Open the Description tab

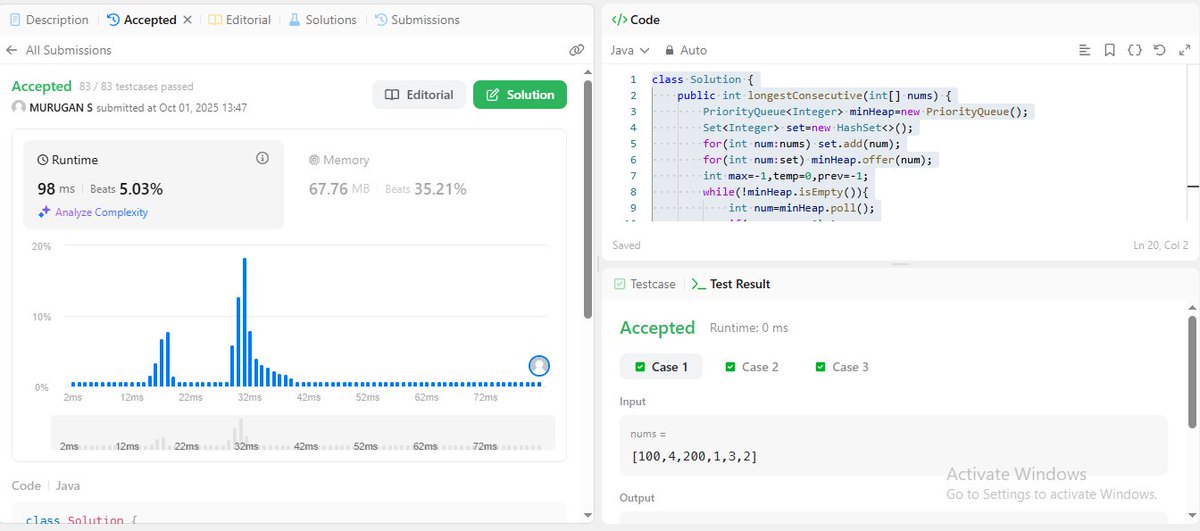coord(50,20)
